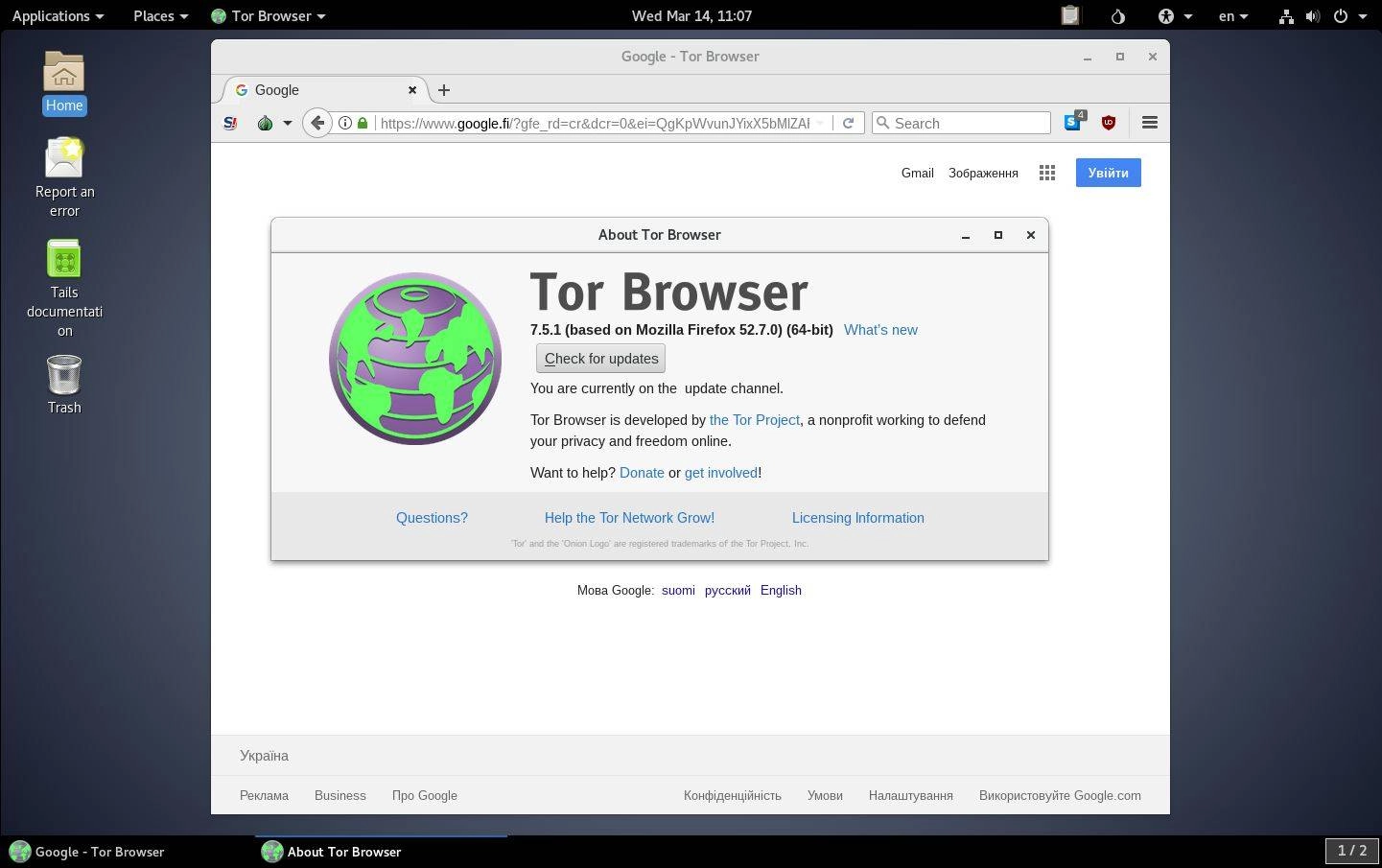Screen dimensions: 1382x868
Task: Expand the onion button dropdown arrow
Action: [x=287, y=123]
